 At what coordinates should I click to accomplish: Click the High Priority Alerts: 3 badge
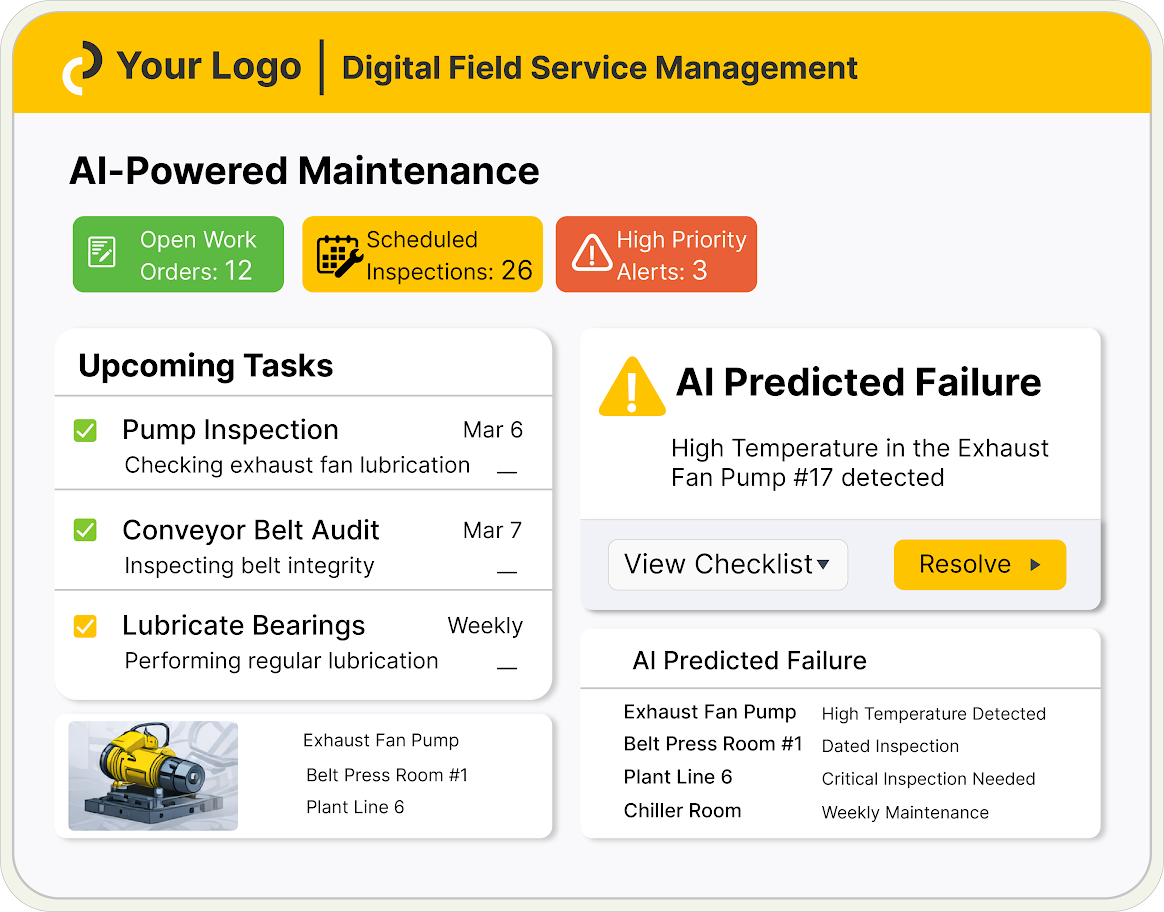click(x=656, y=254)
